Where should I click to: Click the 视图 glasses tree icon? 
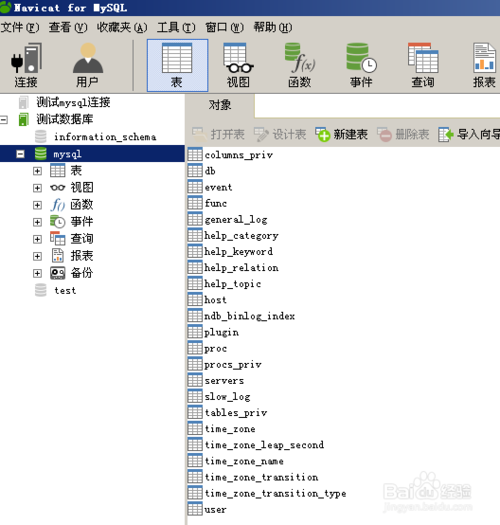[58, 188]
